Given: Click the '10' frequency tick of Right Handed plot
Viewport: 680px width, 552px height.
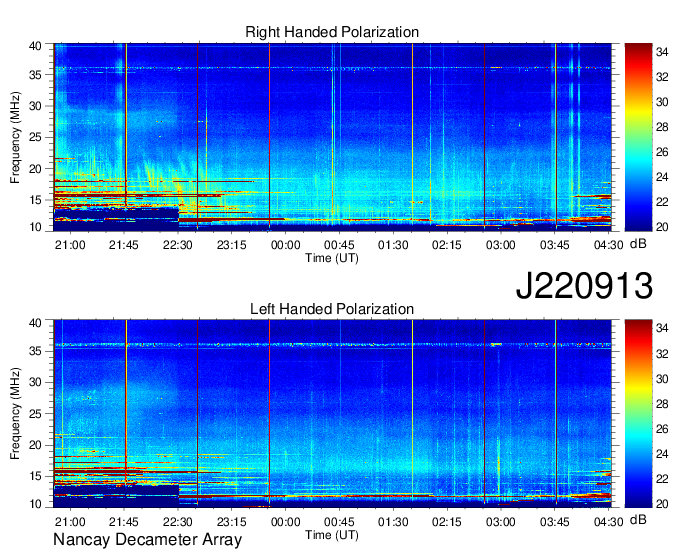Looking at the screenshot, I should click(35, 227).
